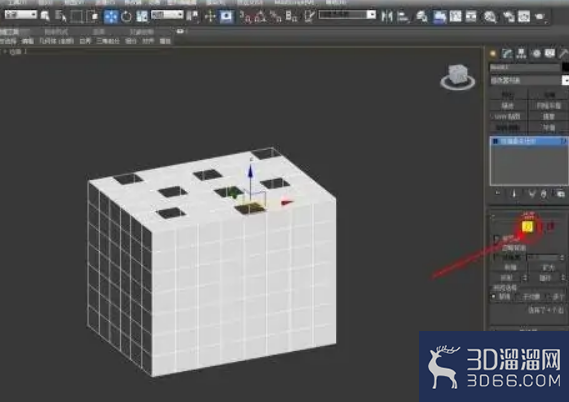Click the Mirror tool icon
Screen dimensions: 569x402
387,16
